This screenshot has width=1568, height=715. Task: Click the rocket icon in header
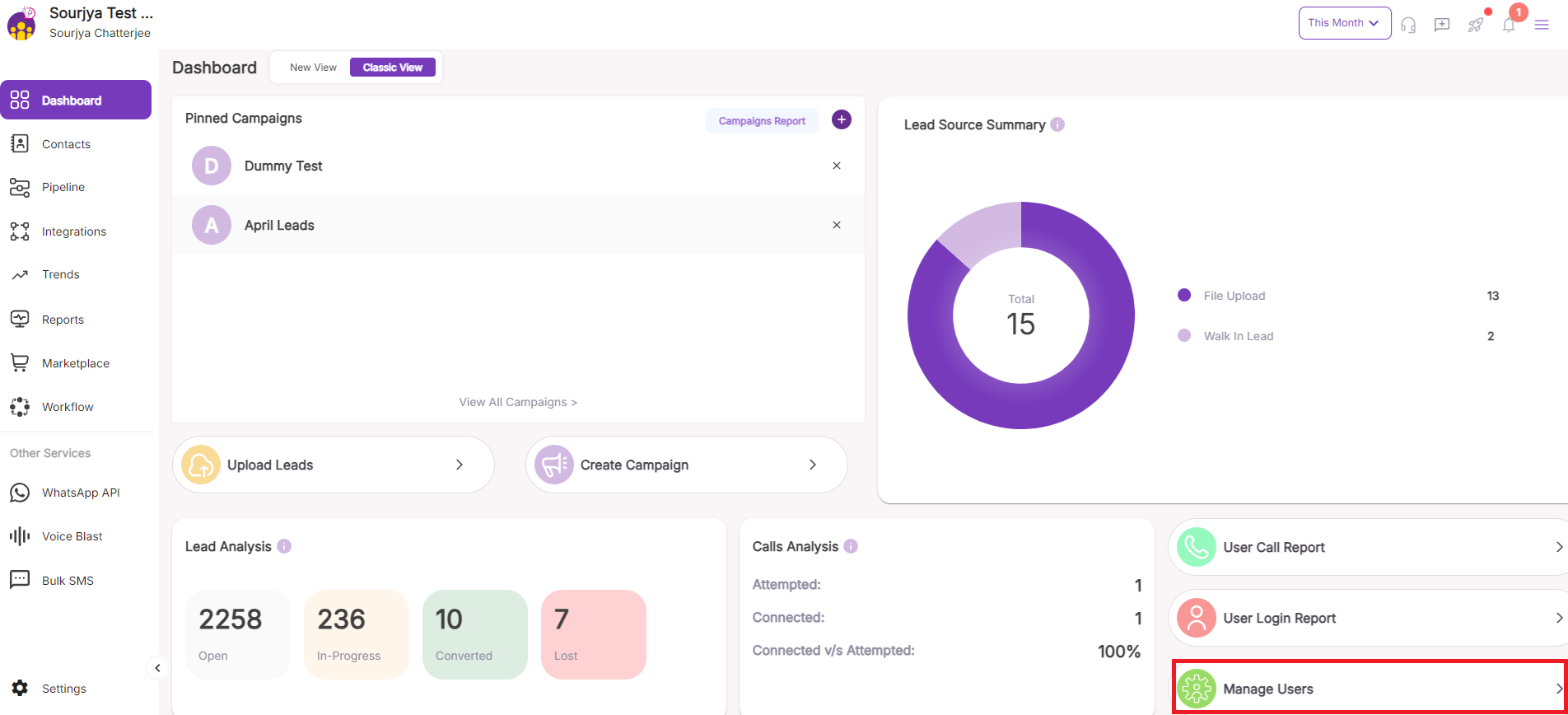pos(1476,25)
